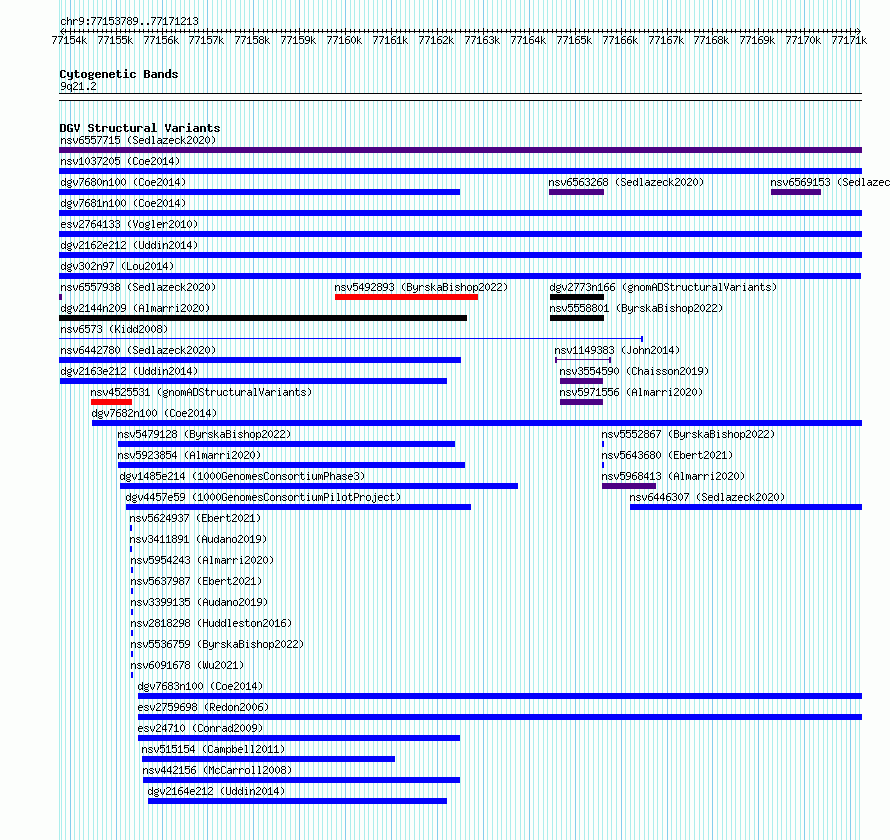The height and width of the screenshot is (840, 890).
Task: Open the dgv7681n100 (Coe2014) entry
Action: coord(123,203)
